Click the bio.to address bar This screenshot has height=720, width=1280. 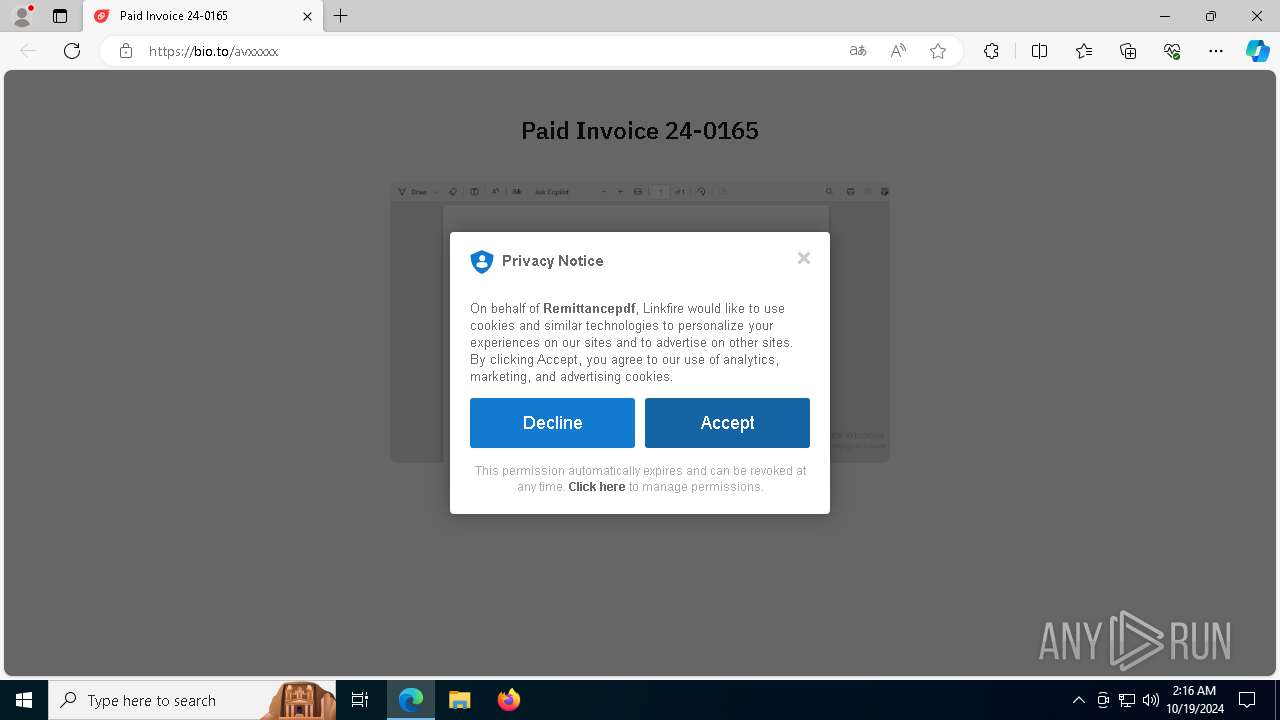click(480, 51)
